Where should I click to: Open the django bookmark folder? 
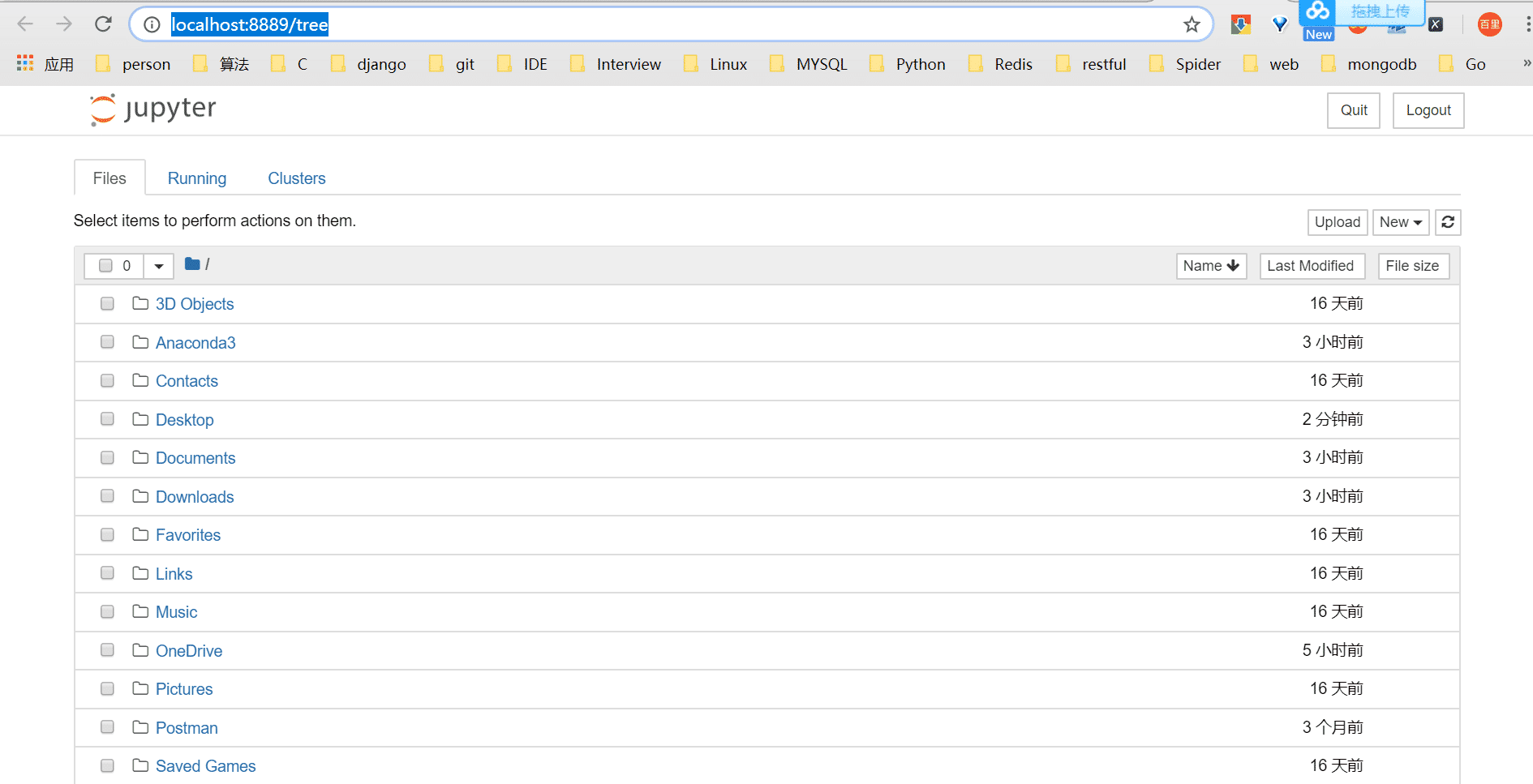coord(368,64)
